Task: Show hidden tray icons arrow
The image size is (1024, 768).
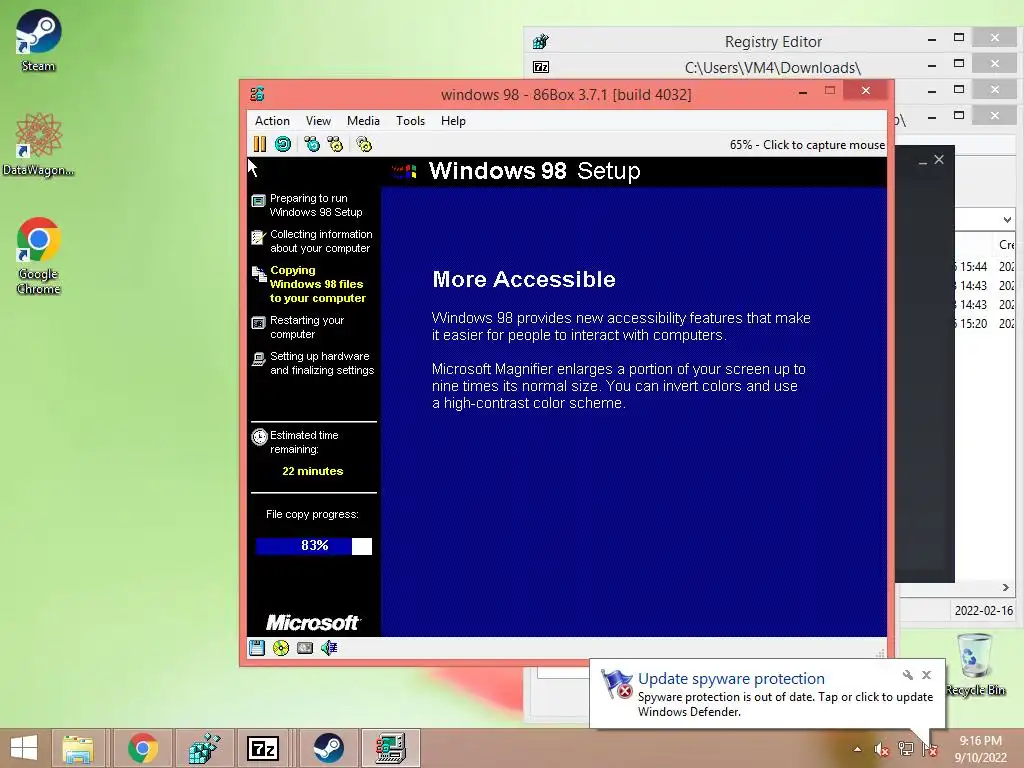Action: [857, 749]
